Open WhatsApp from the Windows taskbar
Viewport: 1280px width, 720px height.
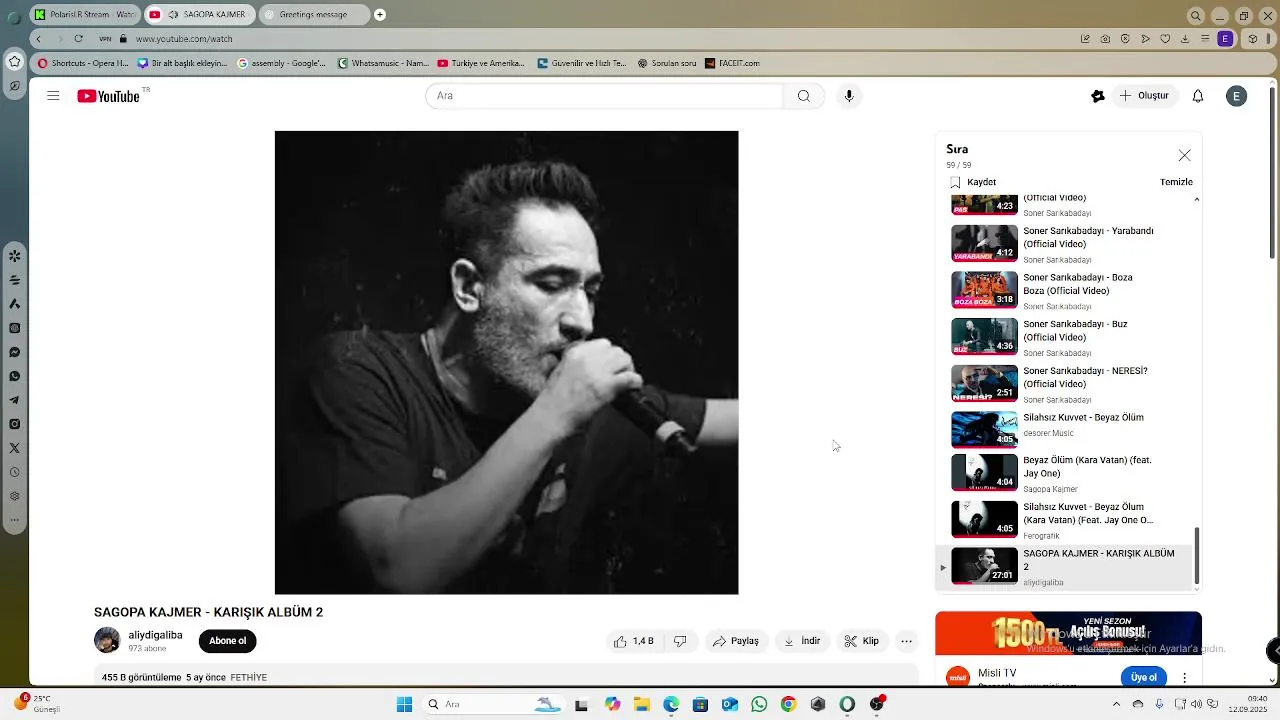pos(759,704)
